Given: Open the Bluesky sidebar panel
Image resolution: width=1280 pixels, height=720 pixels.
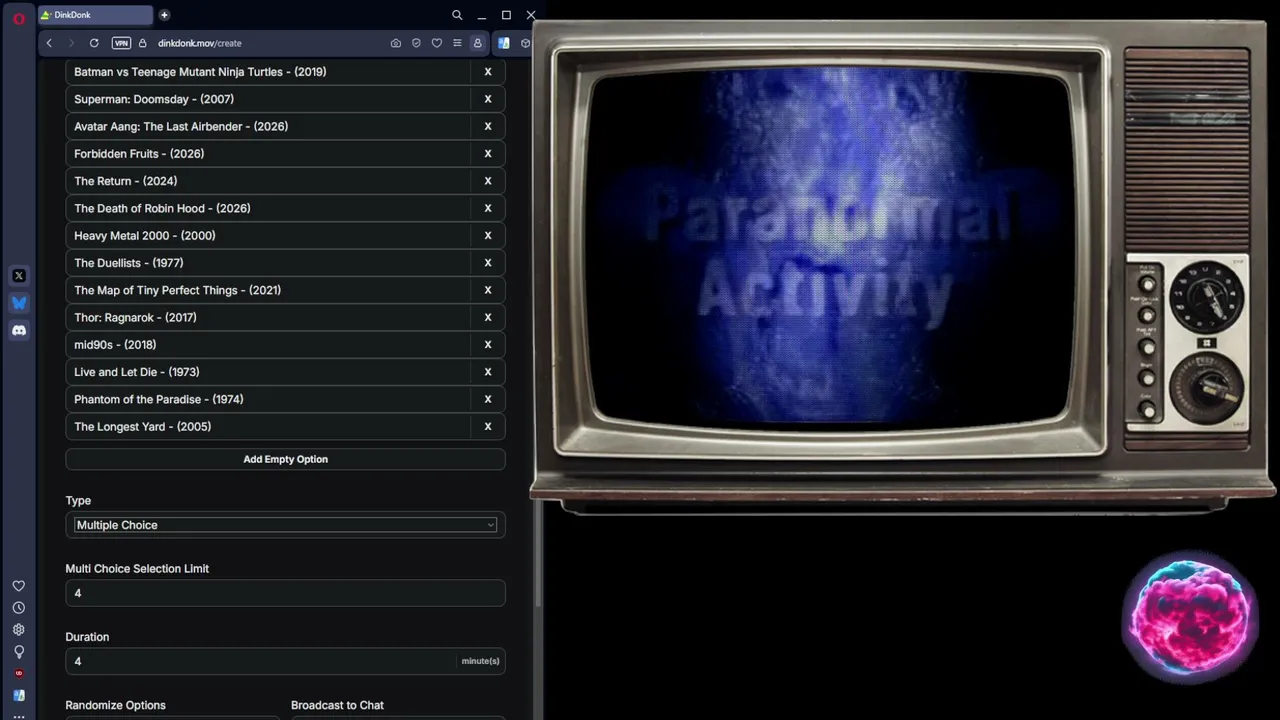Looking at the screenshot, I should [19, 303].
